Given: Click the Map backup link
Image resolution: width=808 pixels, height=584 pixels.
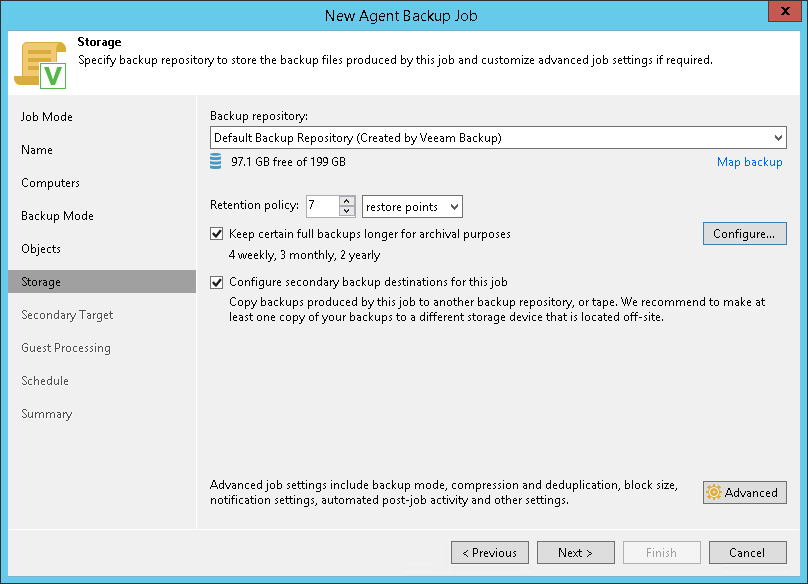Looking at the screenshot, I should (x=749, y=162).
